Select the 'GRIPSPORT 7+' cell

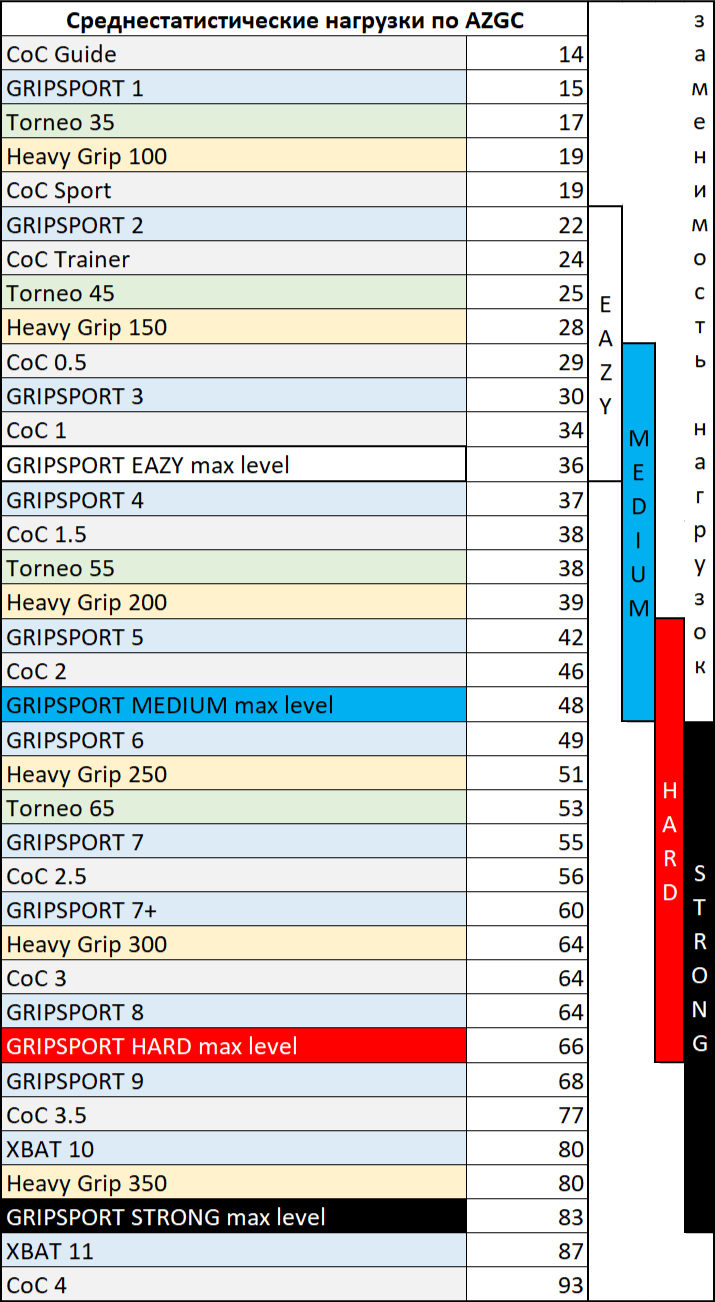[234, 910]
